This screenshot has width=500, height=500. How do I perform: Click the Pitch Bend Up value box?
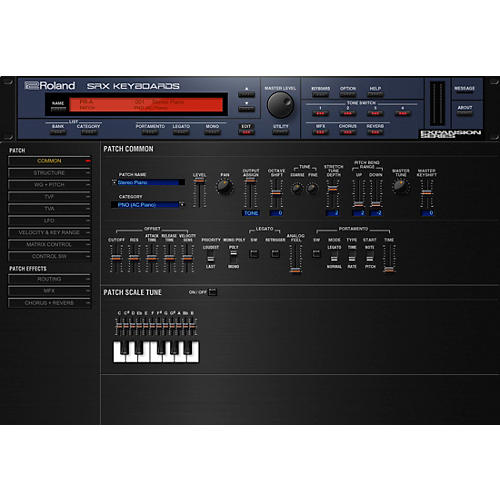(x=358, y=213)
